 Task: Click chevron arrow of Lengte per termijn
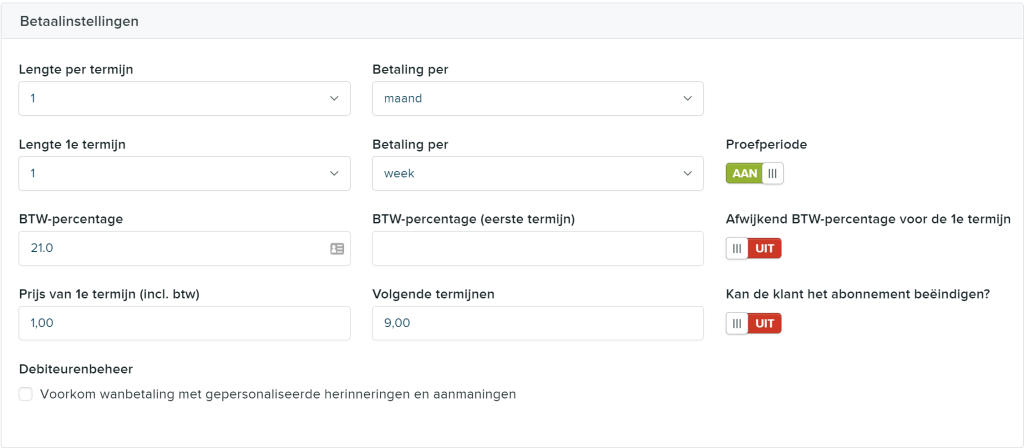pos(334,99)
